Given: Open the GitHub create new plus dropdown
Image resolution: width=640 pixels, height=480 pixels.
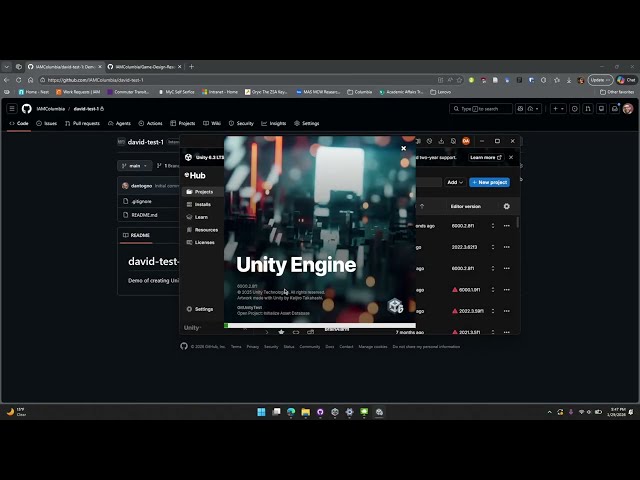Looking at the screenshot, I should tap(558, 109).
